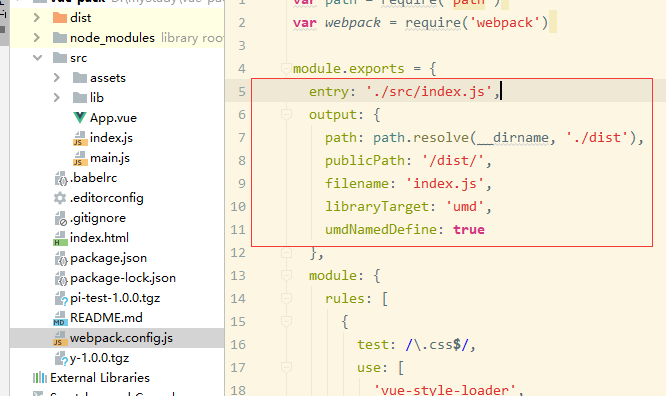Screen dimensions: 666x396
Task: Collapse the src folder
Action: coord(37,57)
